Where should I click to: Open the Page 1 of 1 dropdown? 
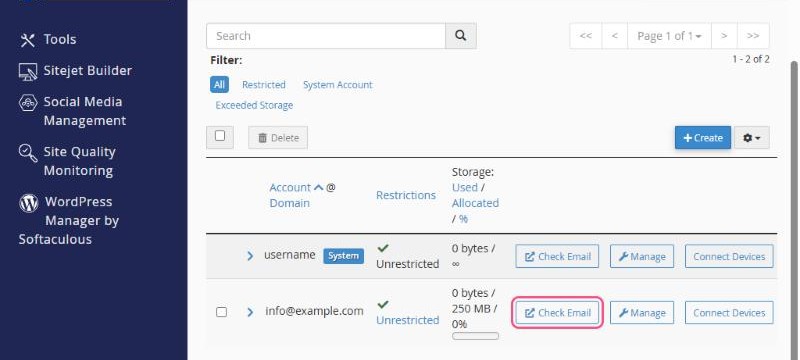(x=669, y=36)
